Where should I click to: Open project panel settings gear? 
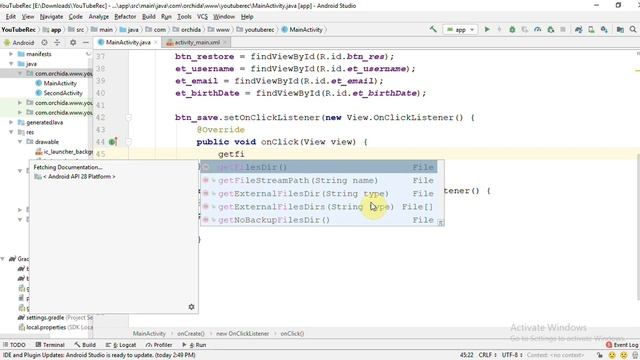click(x=73, y=42)
